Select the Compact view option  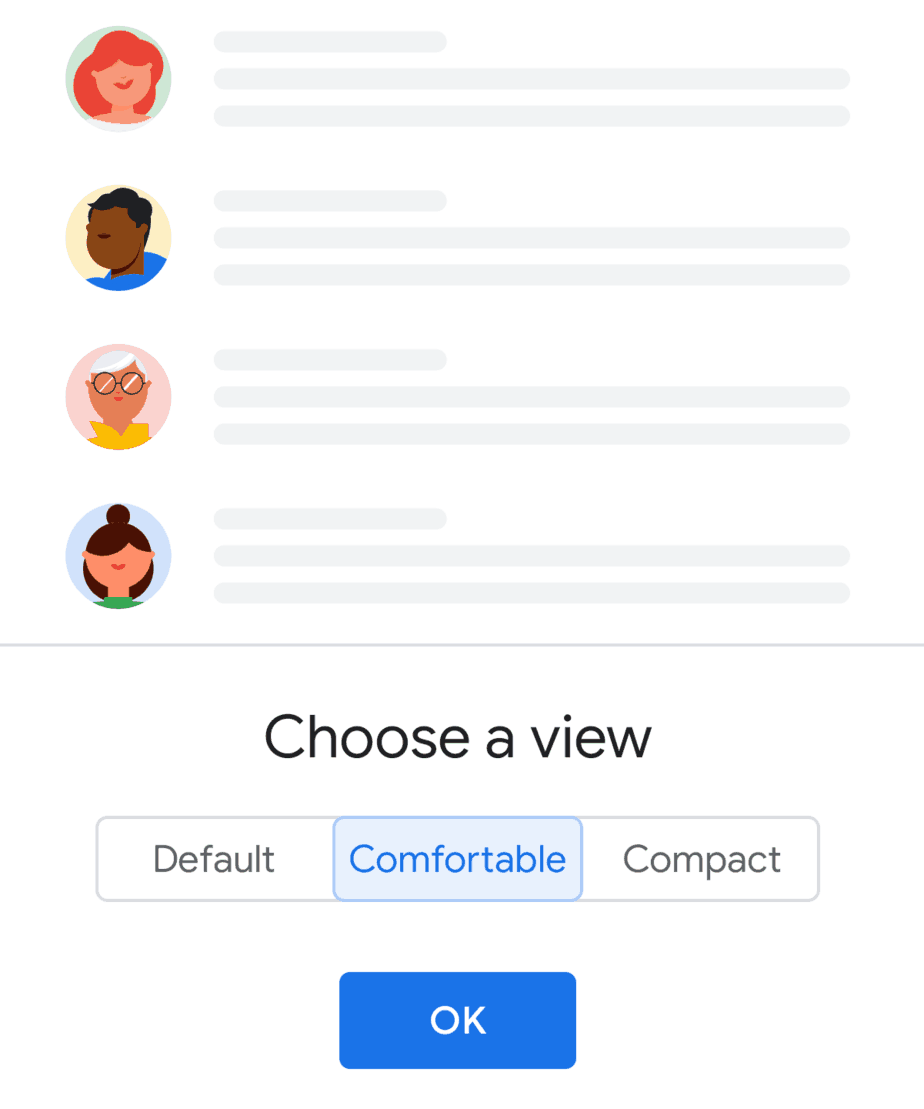tap(701, 859)
